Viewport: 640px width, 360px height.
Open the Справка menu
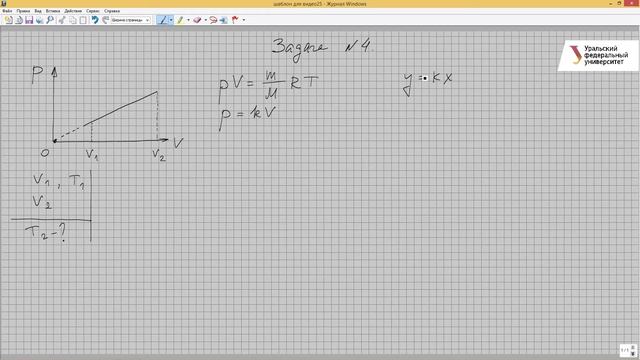(112, 11)
